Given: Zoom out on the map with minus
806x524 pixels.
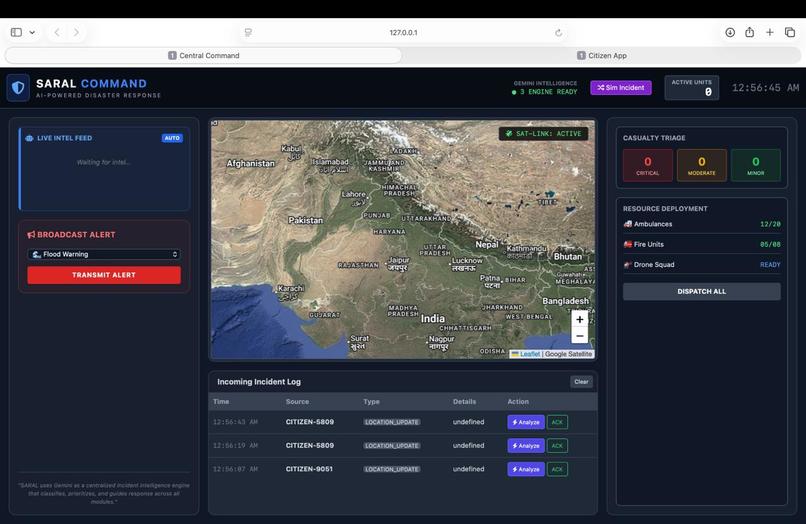Looking at the screenshot, I should click(x=579, y=336).
